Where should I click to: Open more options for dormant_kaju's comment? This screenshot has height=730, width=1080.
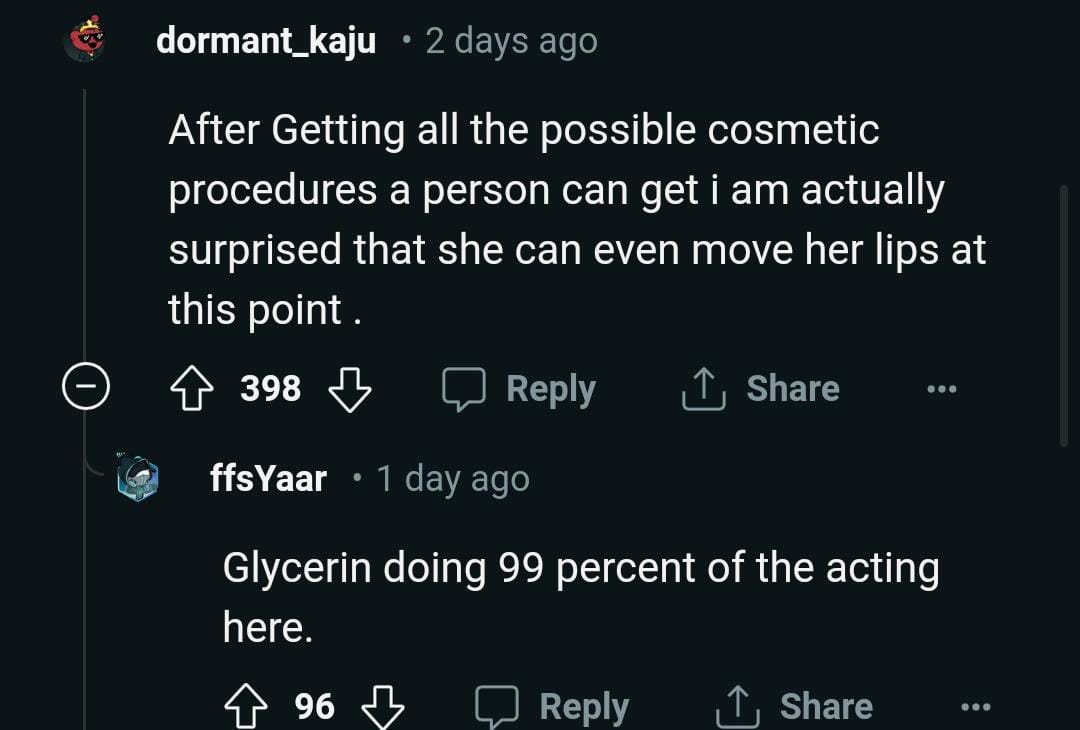[941, 388]
